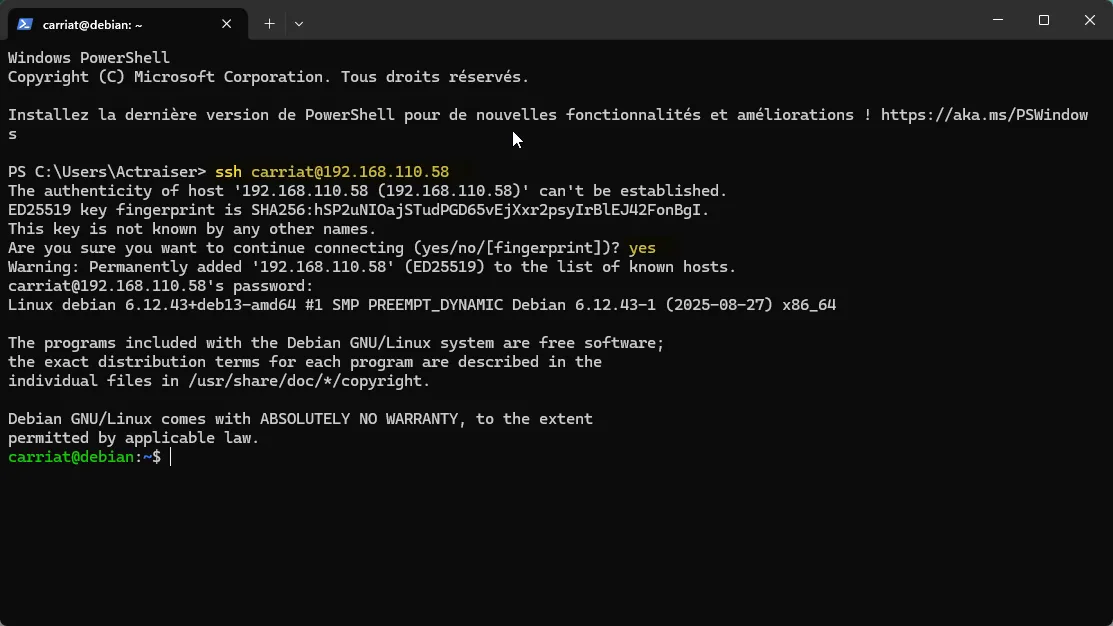Maximize the terminal window
The width and height of the screenshot is (1113, 626).
pos(1044,20)
